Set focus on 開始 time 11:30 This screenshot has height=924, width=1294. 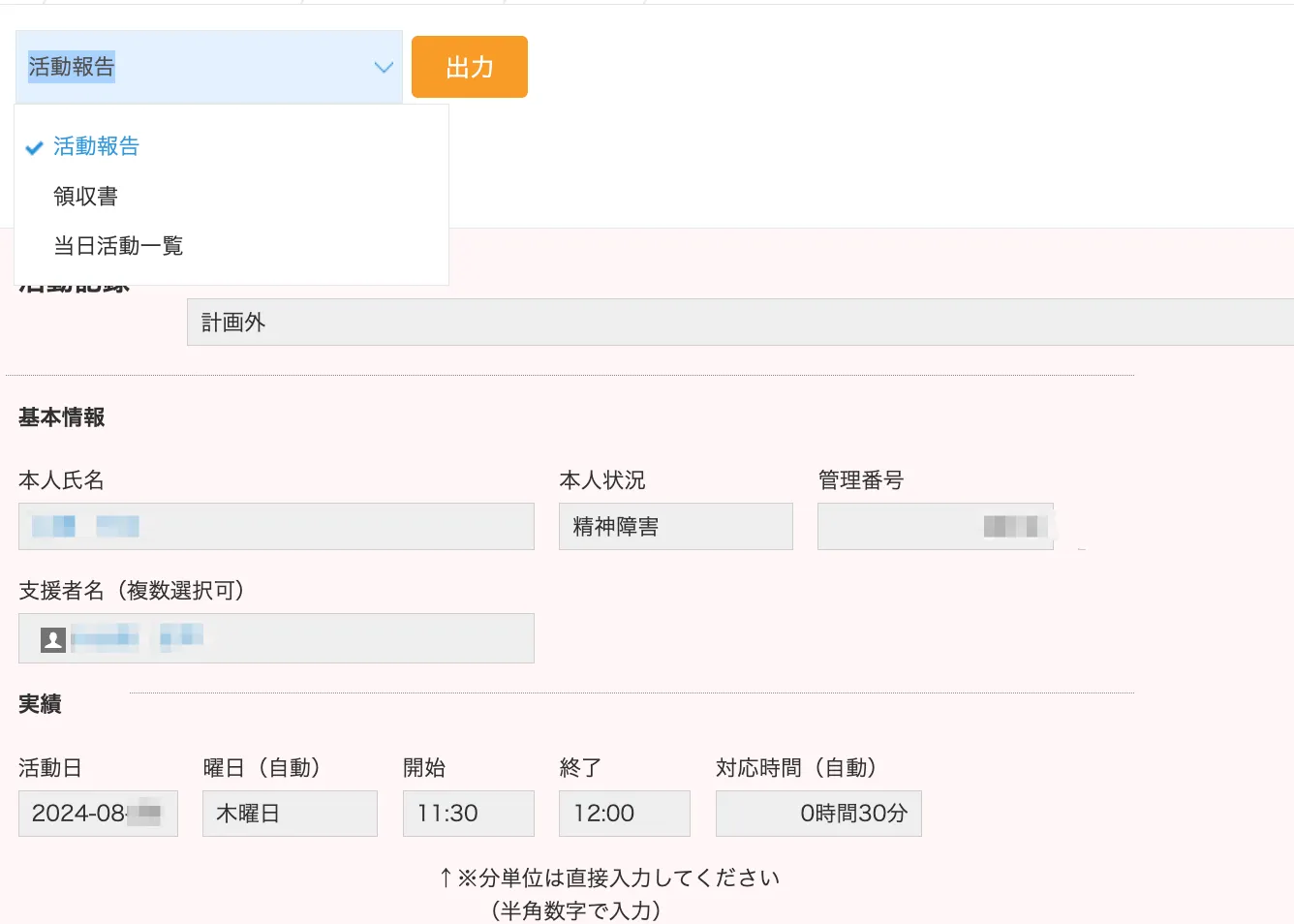click(468, 814)
